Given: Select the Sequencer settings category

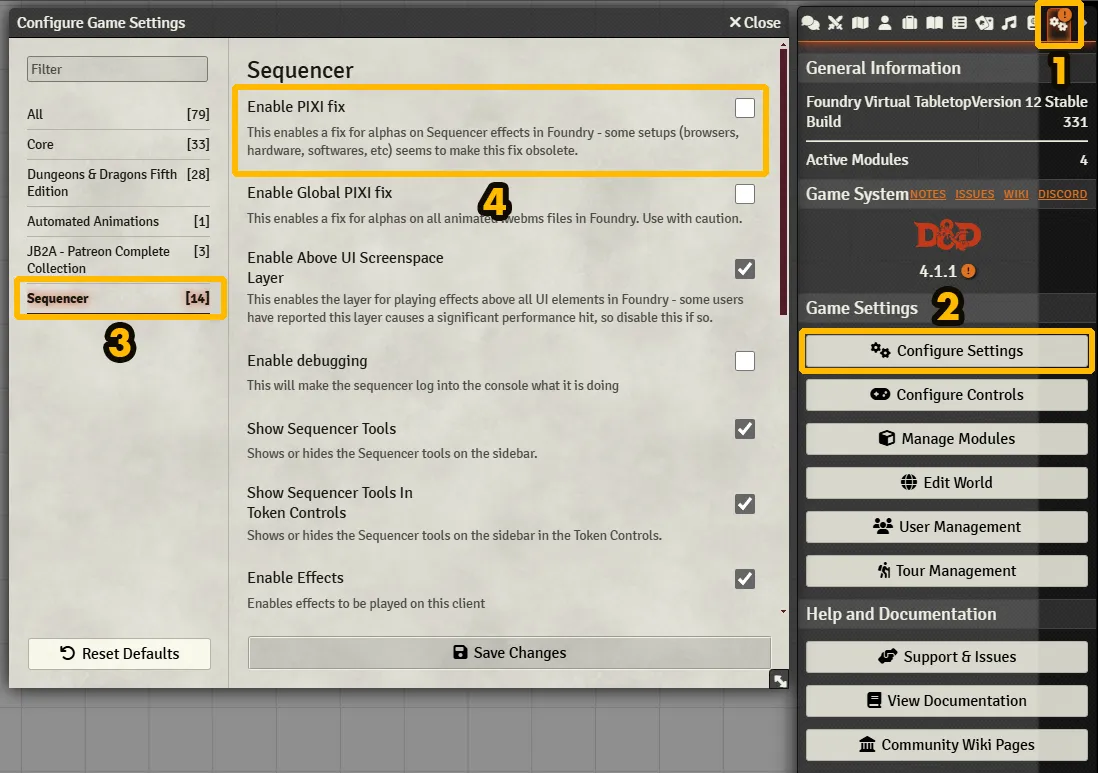Looking at the screenshot, I should tap(118, 298).
